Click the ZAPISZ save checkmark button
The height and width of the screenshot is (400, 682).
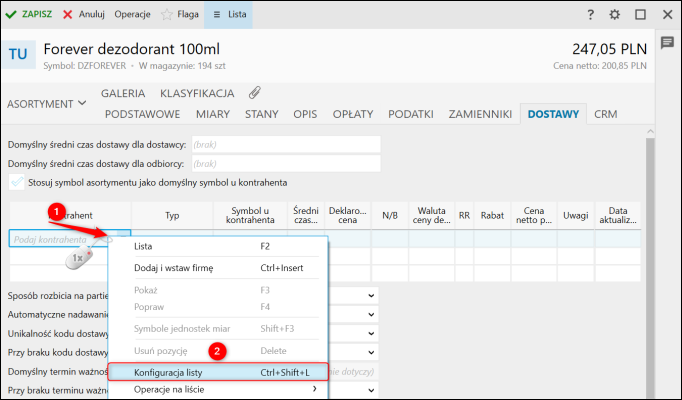coord(28,14)
